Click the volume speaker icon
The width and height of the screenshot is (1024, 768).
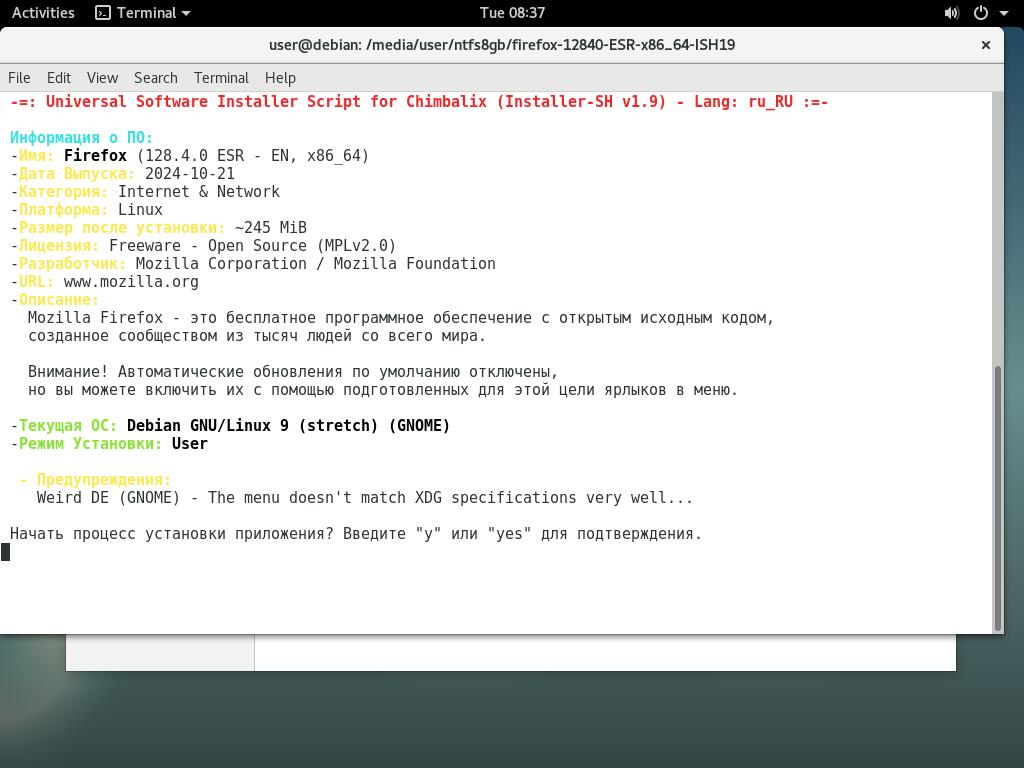click(x=952, y=13)
